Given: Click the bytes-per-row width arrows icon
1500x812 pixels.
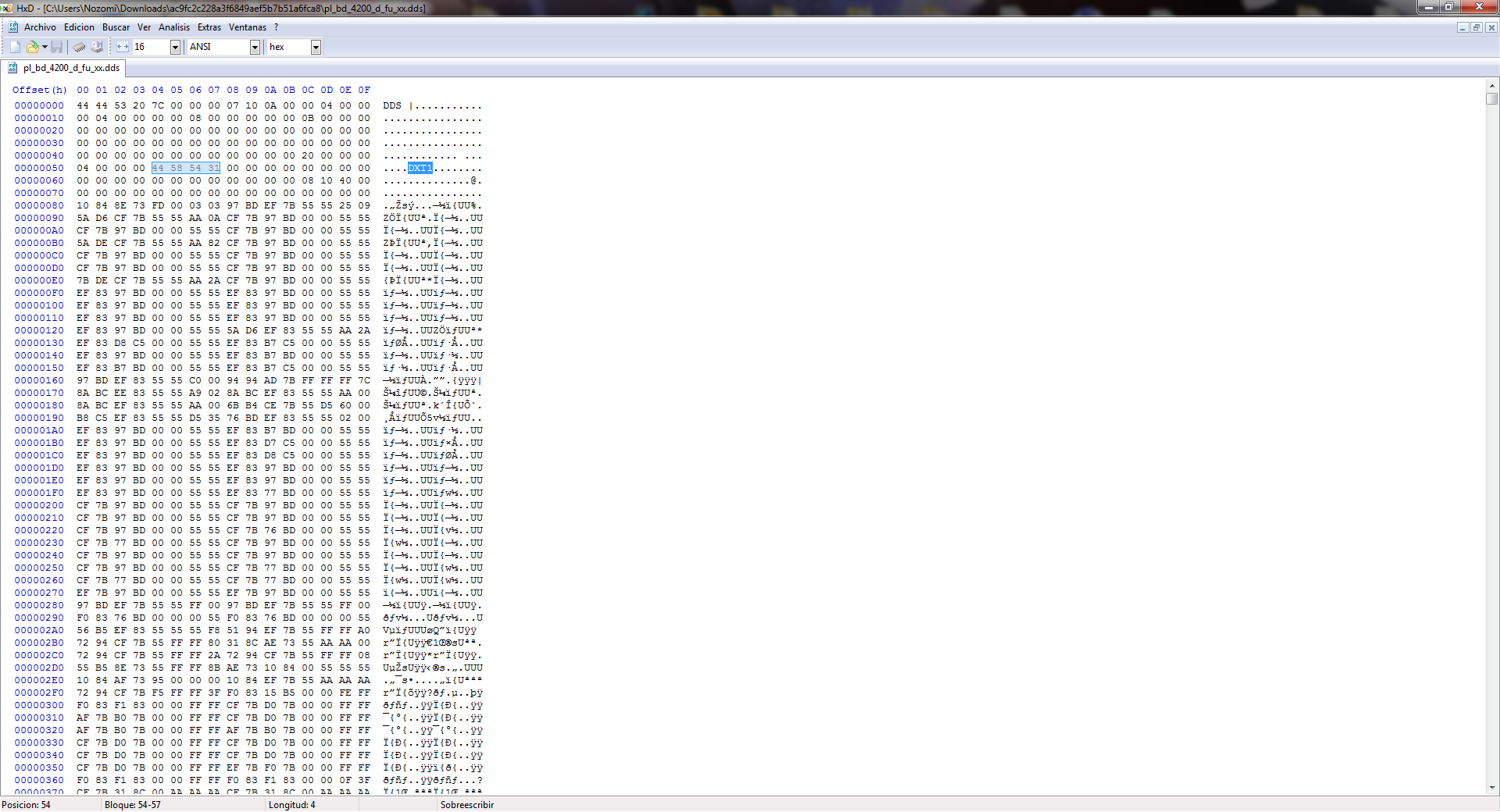Looking at the screenshot, I should click(x=123, y=47).
